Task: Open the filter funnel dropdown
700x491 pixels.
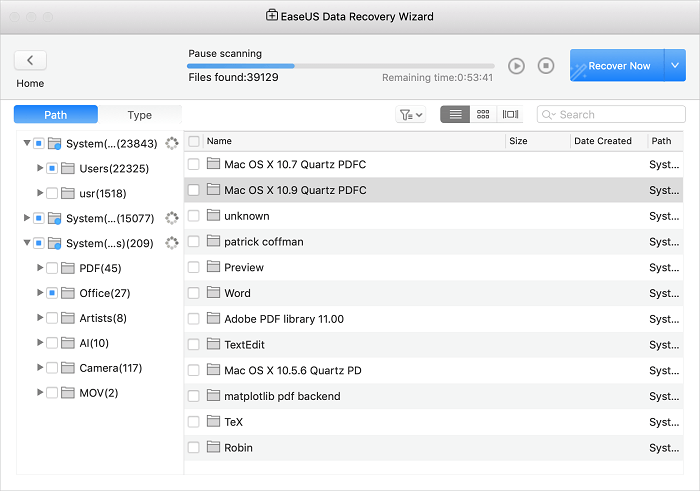Action: tap(411, 115)
